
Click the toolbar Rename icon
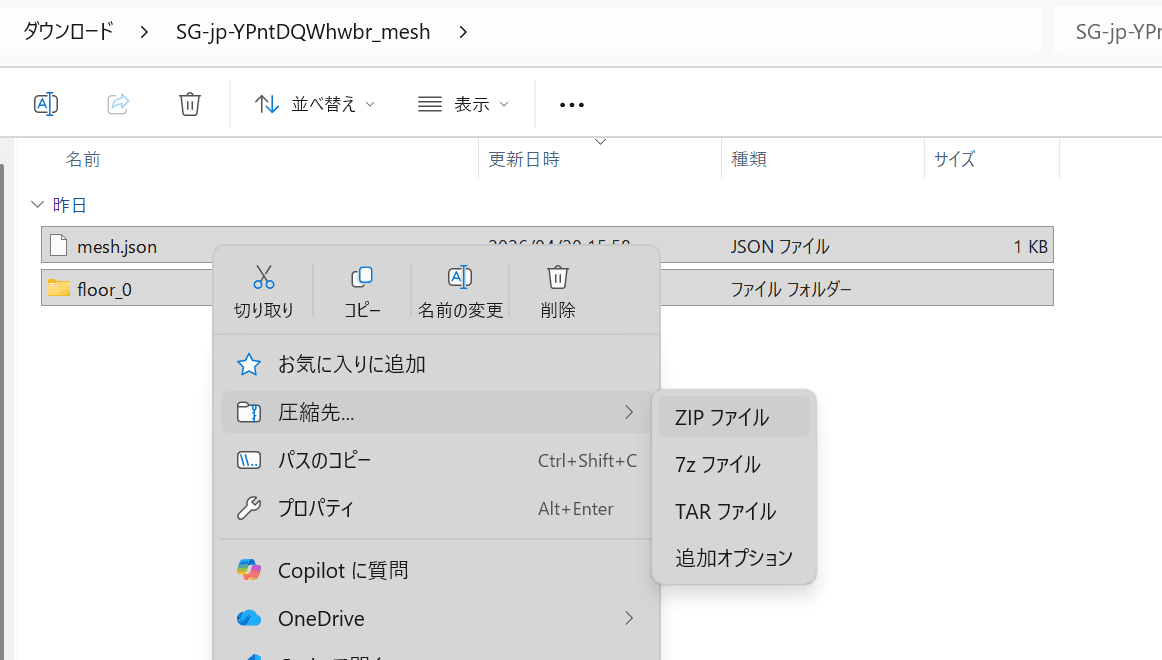(46, 104)
